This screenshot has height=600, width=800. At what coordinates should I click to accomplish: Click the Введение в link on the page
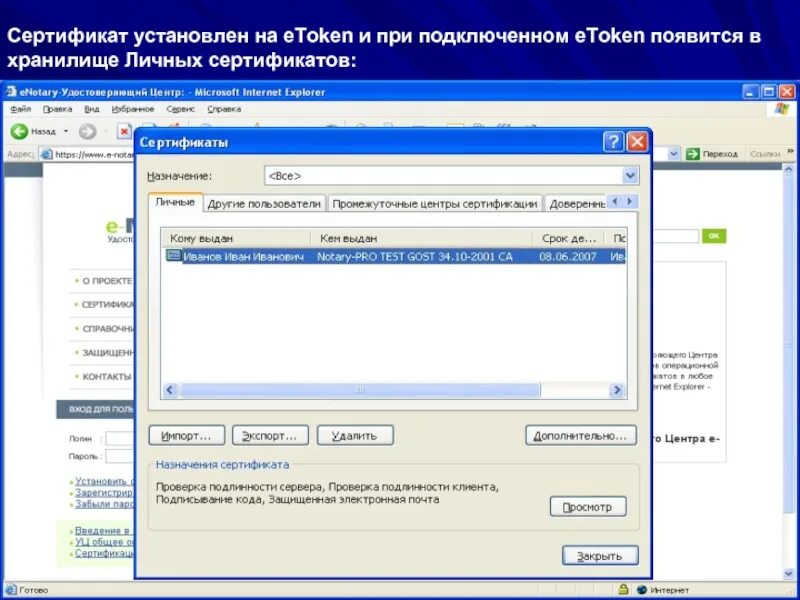(x=102, y=530)
